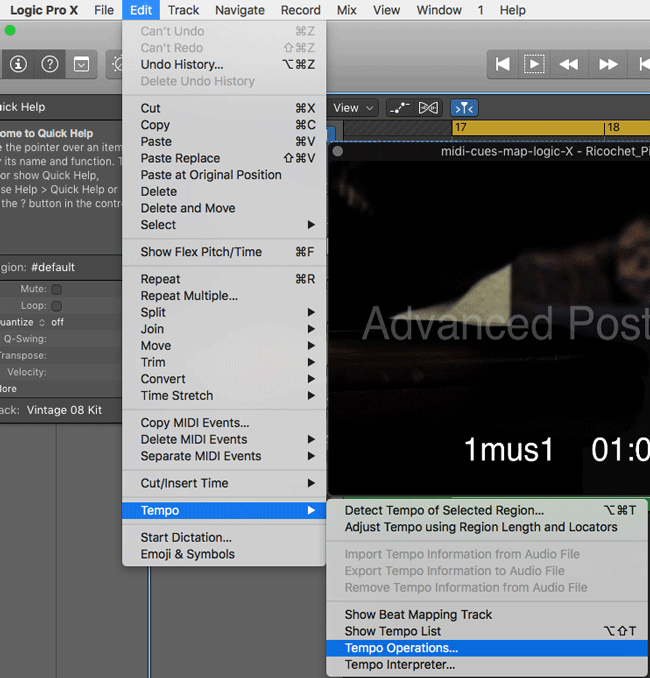Open the Navigate menu
Viewport: 650px width, 678px height.
pyautogui.click(x=240, y=10)
